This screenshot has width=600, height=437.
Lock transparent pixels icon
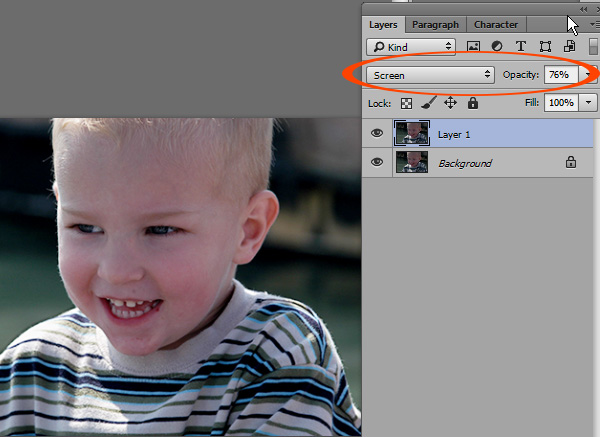[x=406, y=103]
